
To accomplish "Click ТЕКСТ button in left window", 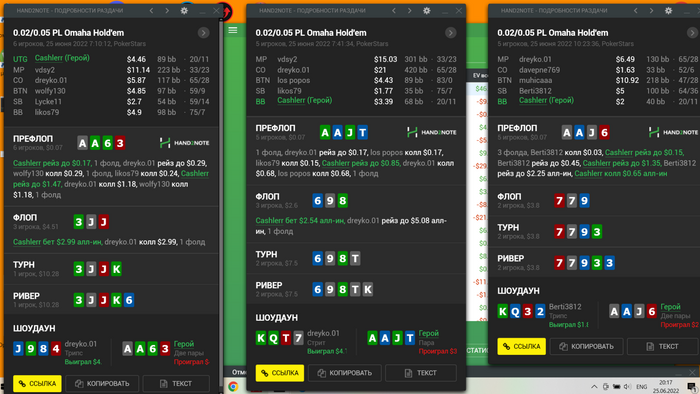I will [176, 383].
